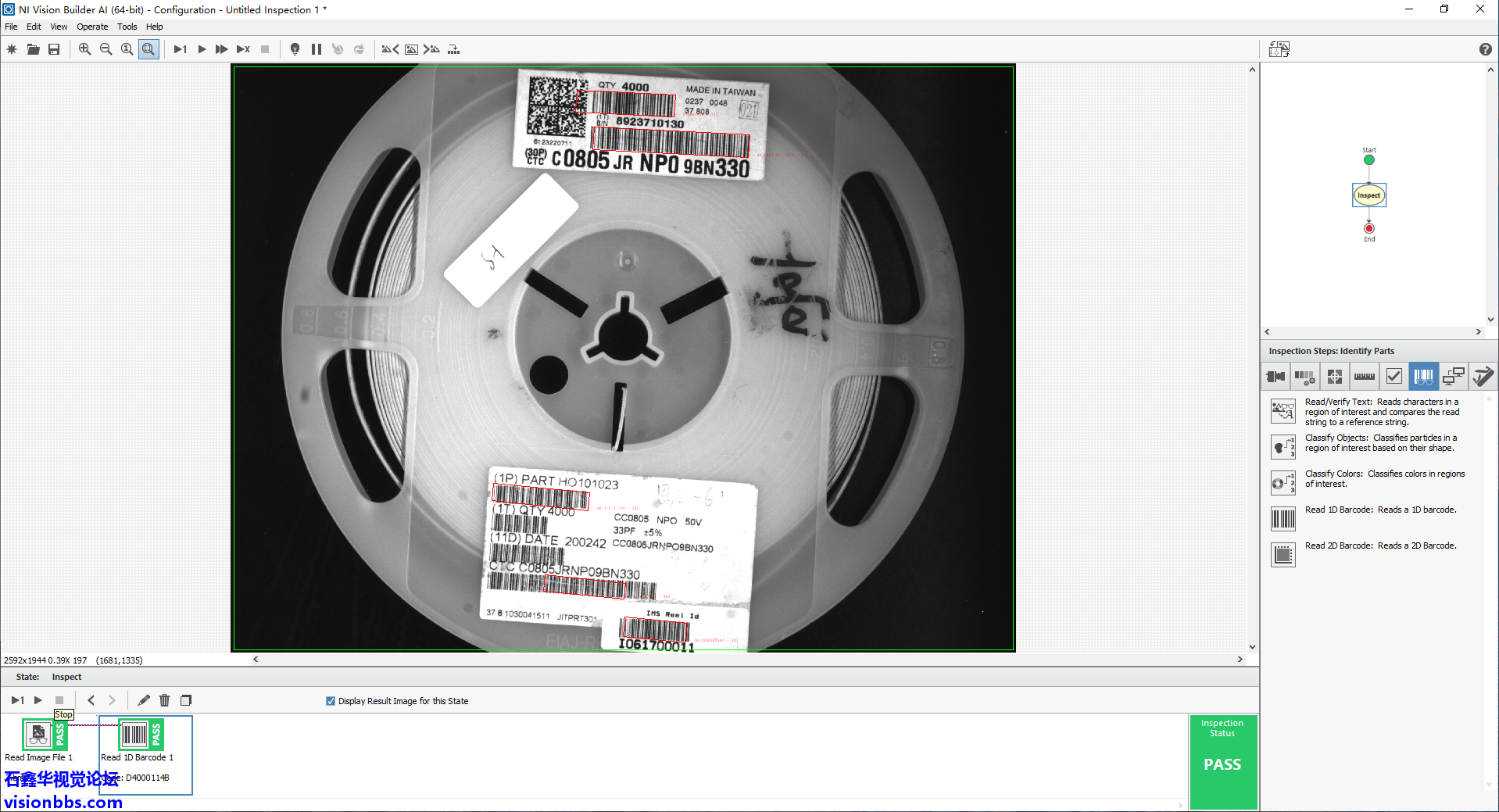Load the next image
The width and height of the screenshot is (1499, 812).
[431, 49]
